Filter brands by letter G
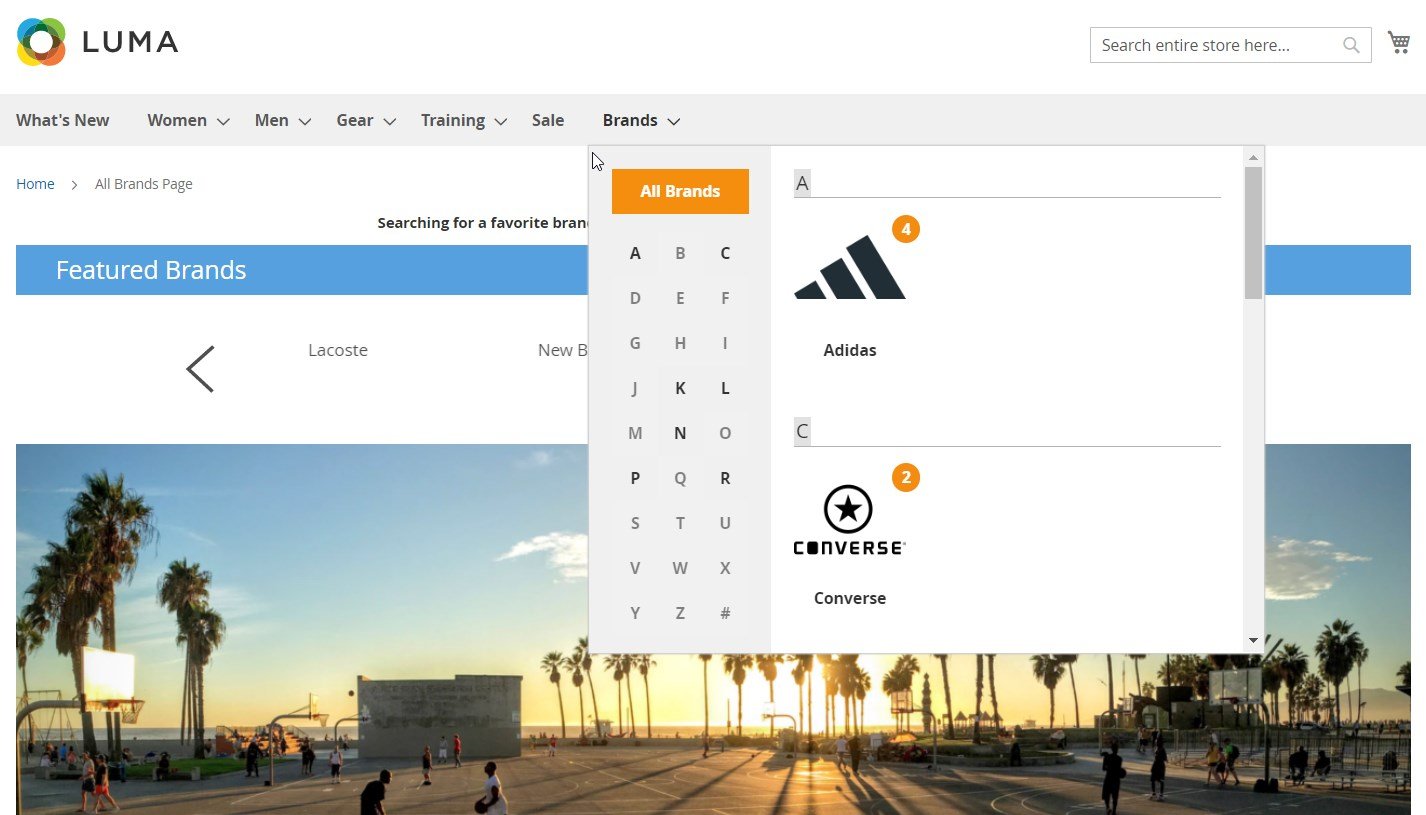The height and width of the screenshot is (815, 1426). [635, 343]
